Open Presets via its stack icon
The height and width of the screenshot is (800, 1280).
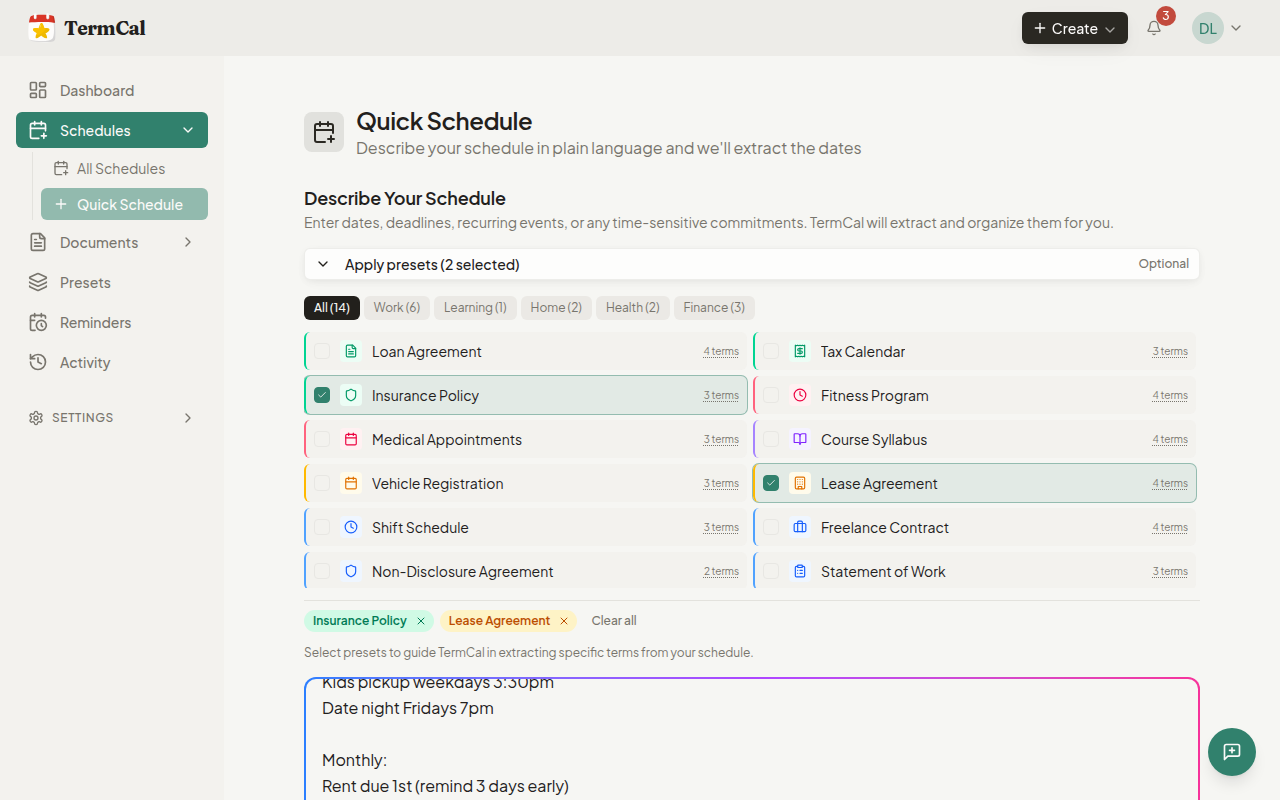[x=38, y=282]
